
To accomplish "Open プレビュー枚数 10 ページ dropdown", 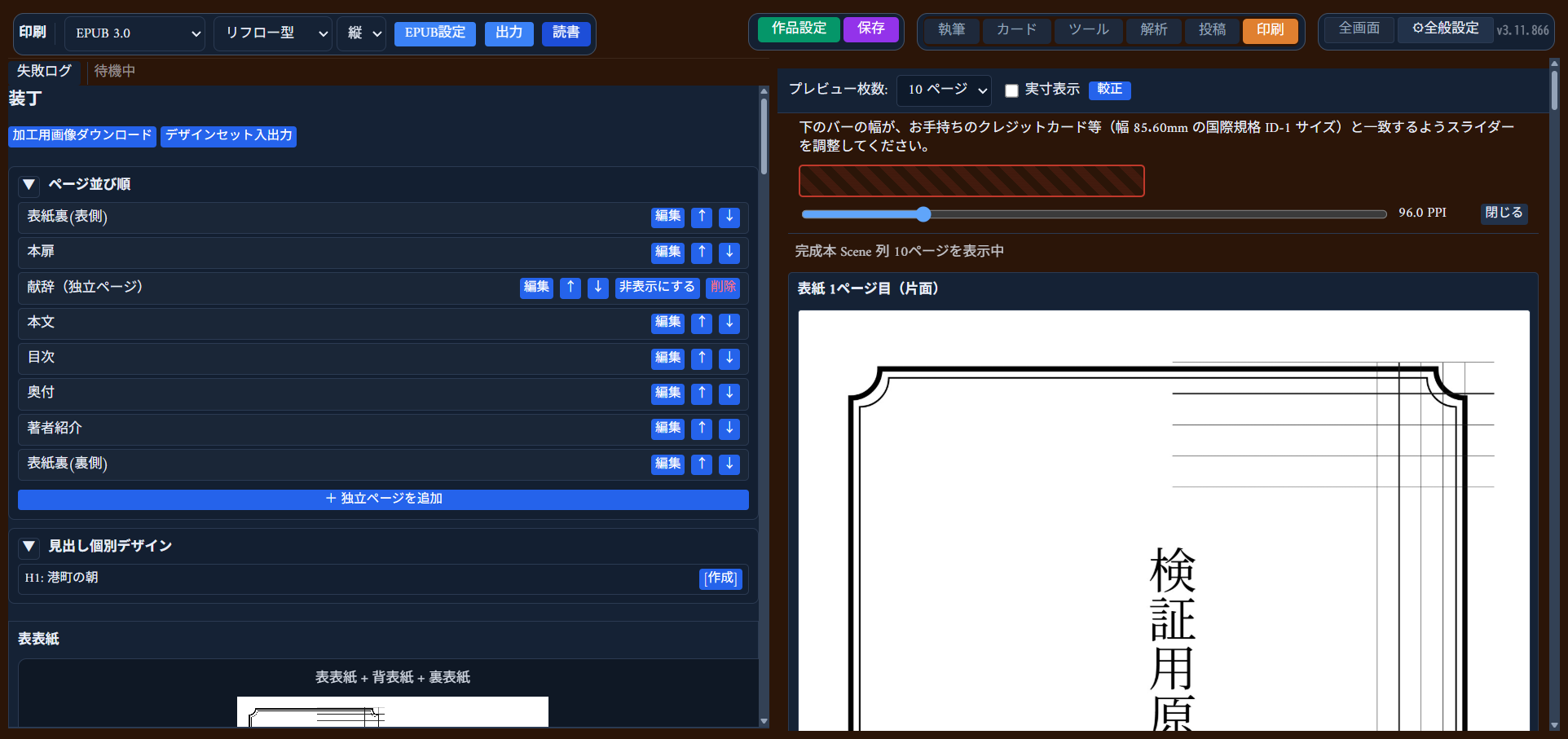I will (945, 90).
